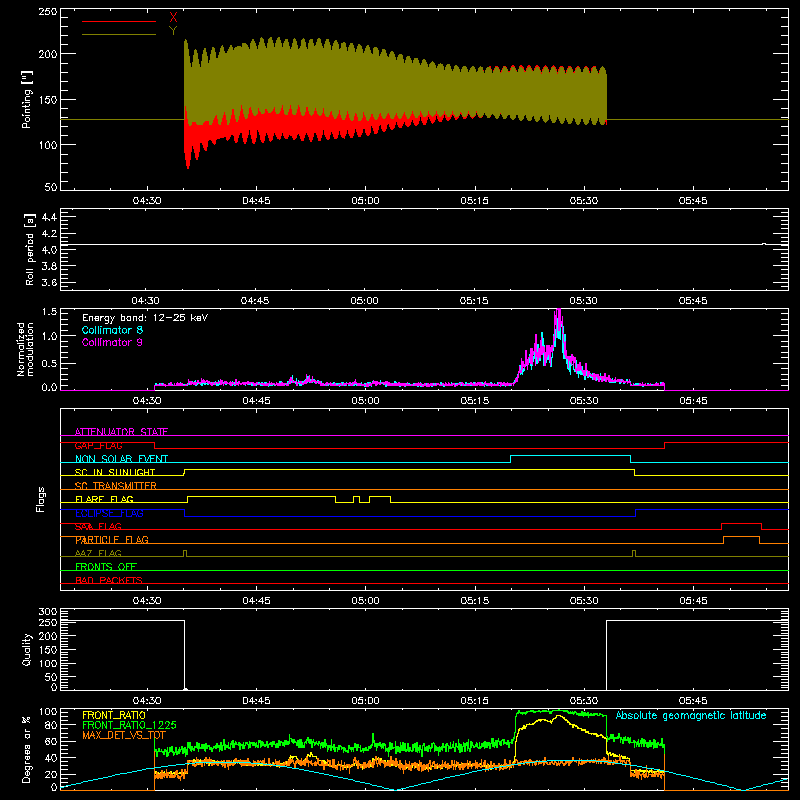Click "05:45" time label under Pointing plot
This screenshot has width=800, height=800.
[x=693, y=201]
